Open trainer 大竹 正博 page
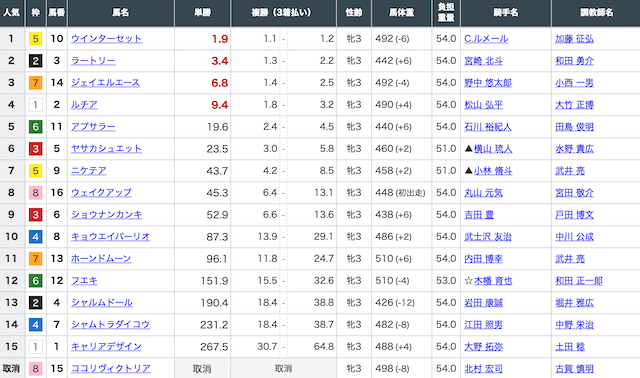The width and height of the screenshot is (640, 378). 574,105
